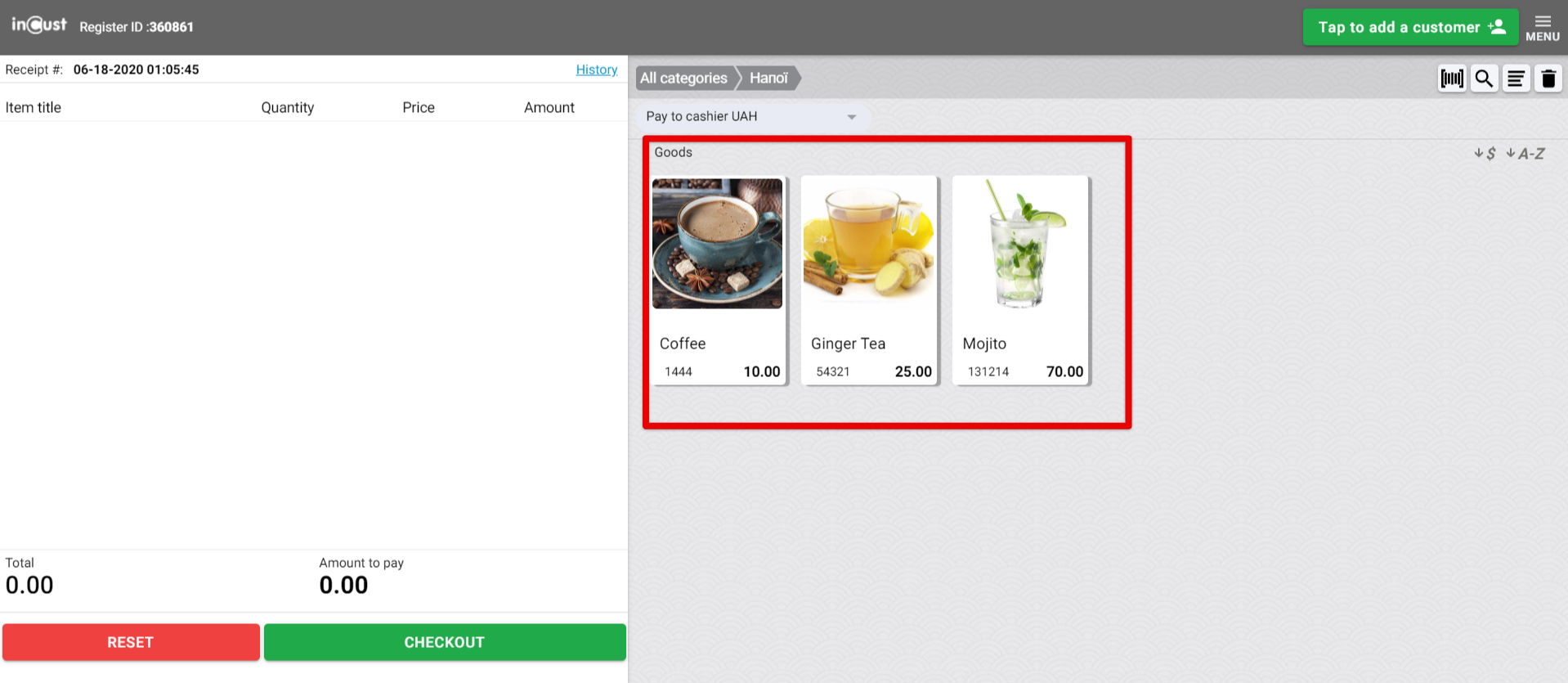
Task: Select the Hanoi category breadcrumb
Action: [768, 79]
